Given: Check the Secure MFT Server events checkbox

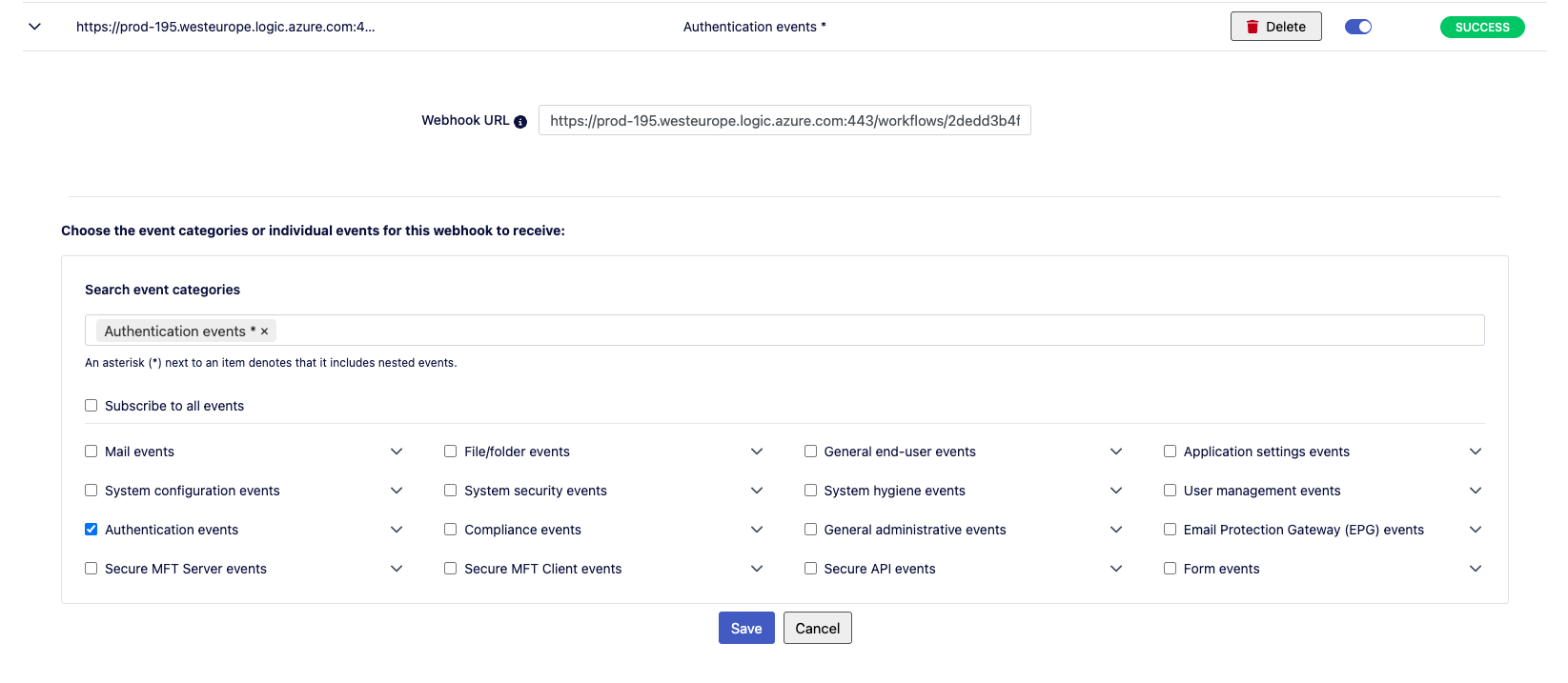Looking at the screenshot, I should click(92, 569).
